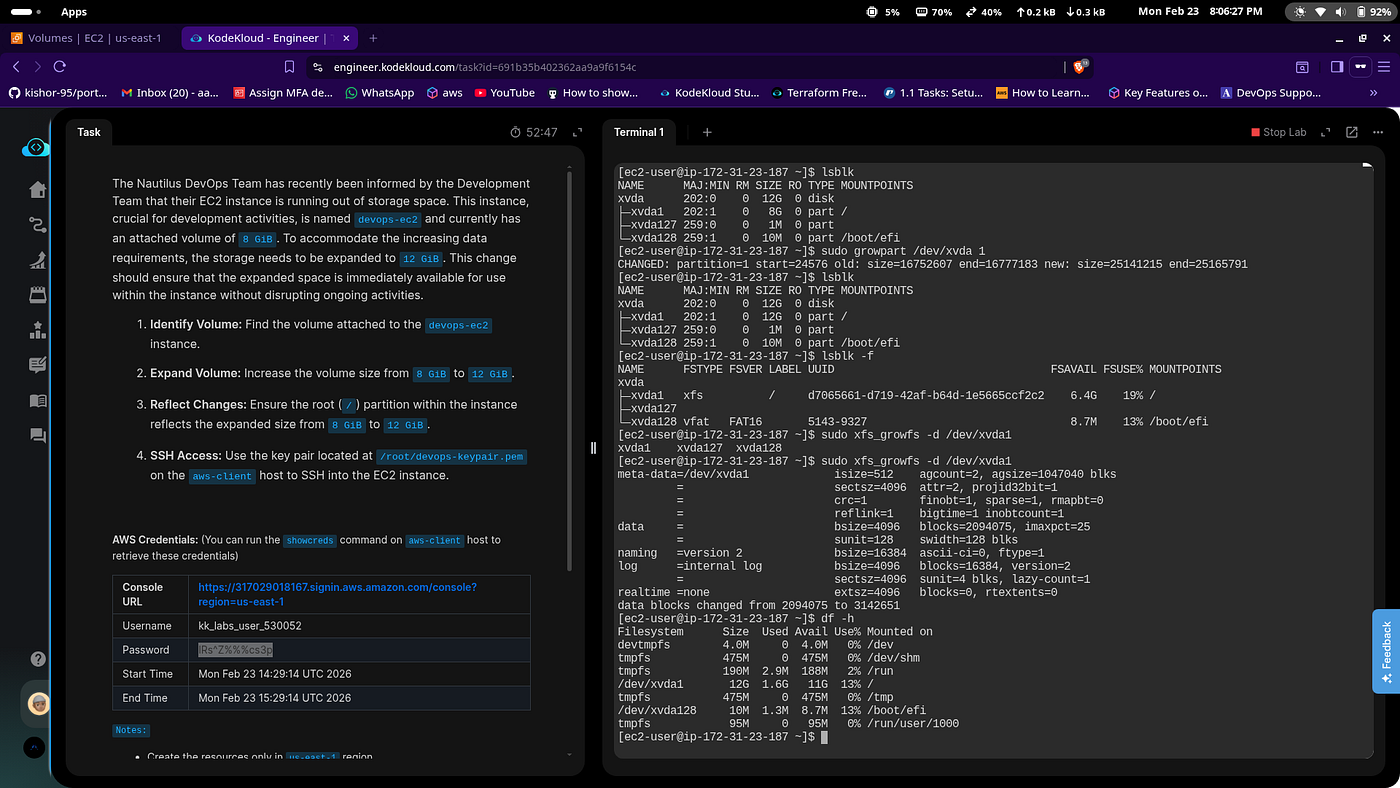Open the growth chart sidebar icon
Viewport: 1400px width, 788px height.
click(38, 260)
